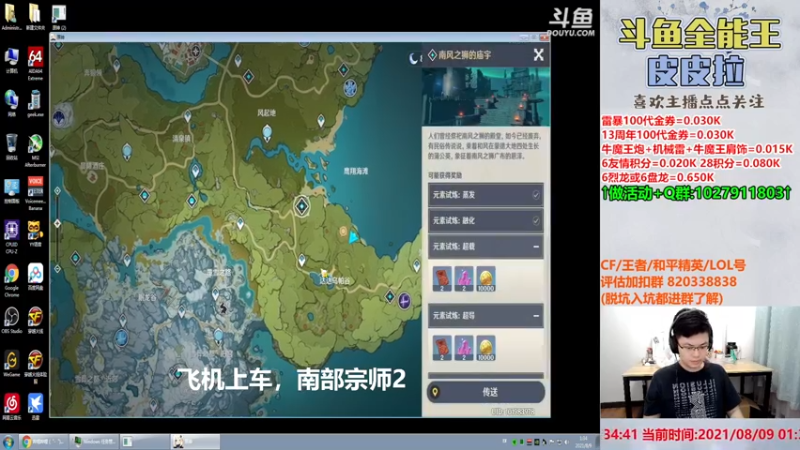
Task: Click the 10000 mora coin under 超载
Action: click(486, 279)
